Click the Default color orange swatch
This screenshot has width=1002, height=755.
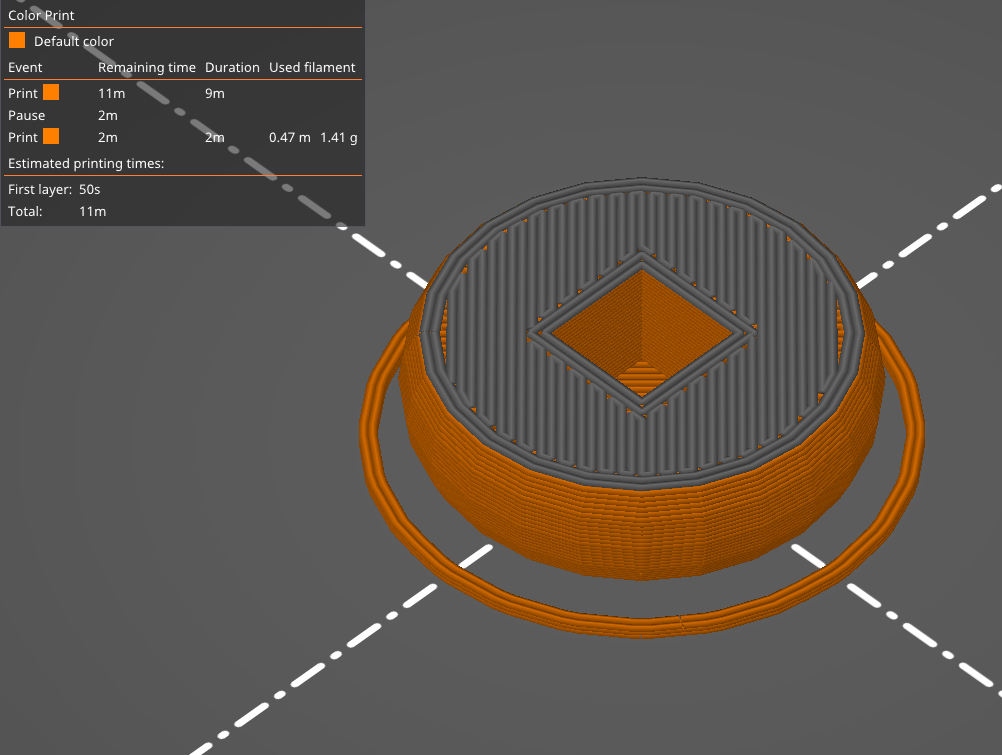coord(17,40)
